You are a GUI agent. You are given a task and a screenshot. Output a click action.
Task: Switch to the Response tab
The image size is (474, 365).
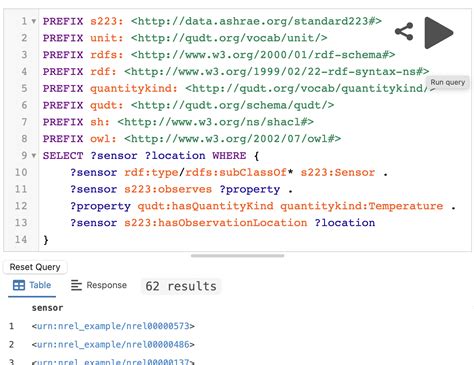click(99, 285)
